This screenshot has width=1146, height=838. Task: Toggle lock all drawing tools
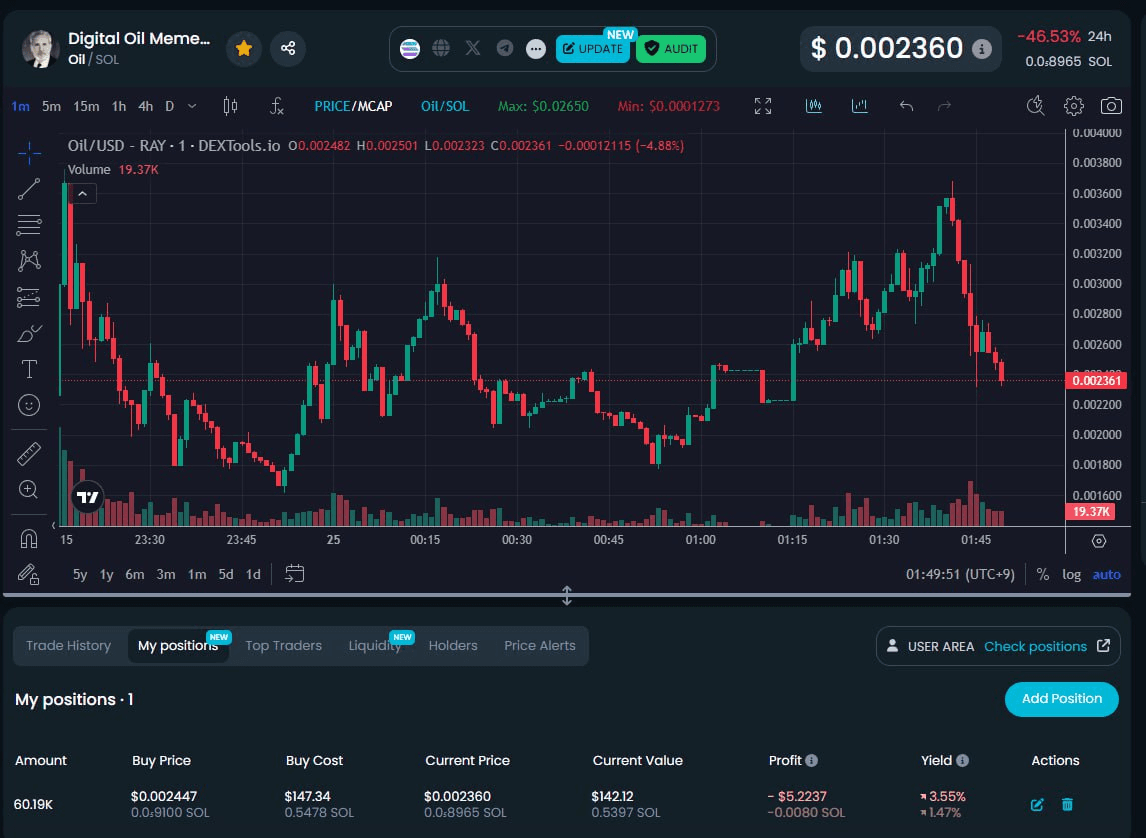click(29, 574)
